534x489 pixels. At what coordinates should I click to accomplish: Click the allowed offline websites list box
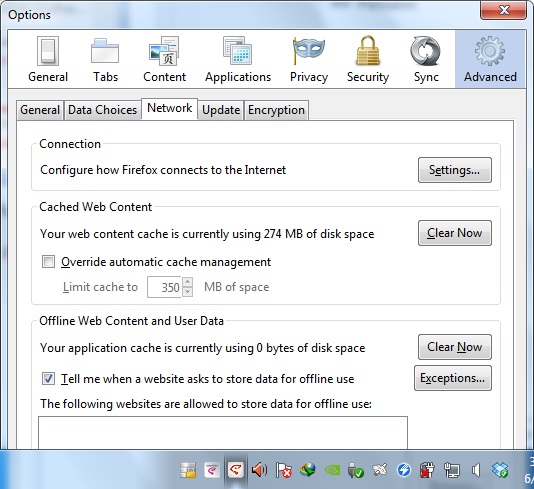coord(223,432)
